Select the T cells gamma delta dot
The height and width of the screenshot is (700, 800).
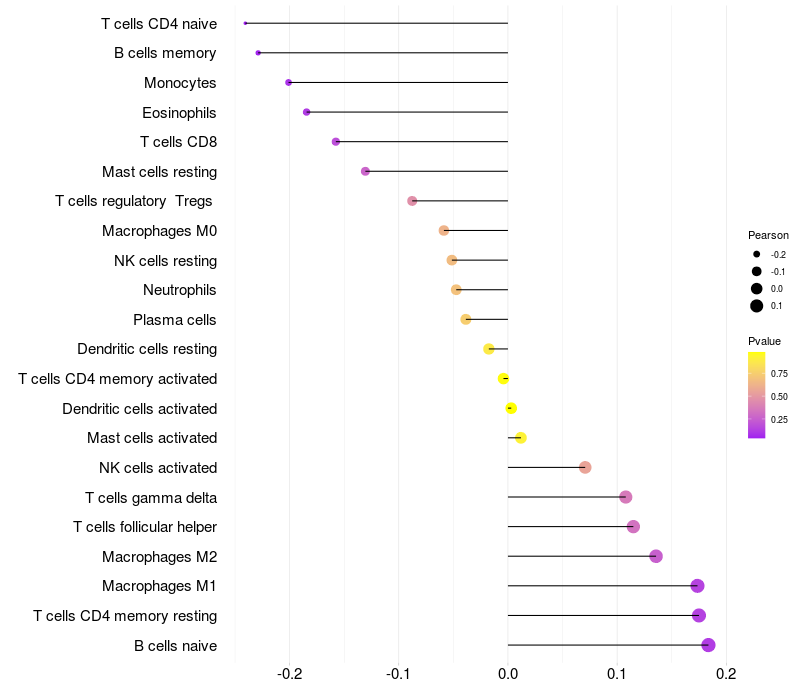[626, 497]
